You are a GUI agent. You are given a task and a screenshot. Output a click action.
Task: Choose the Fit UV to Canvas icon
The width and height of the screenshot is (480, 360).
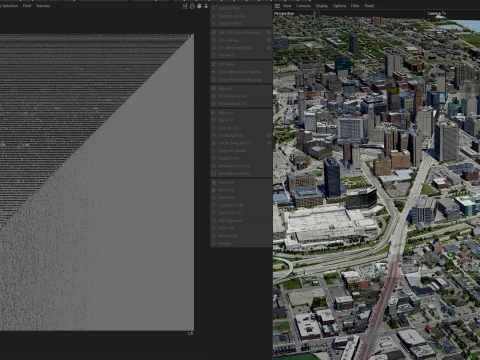click(x=214, y=96)
